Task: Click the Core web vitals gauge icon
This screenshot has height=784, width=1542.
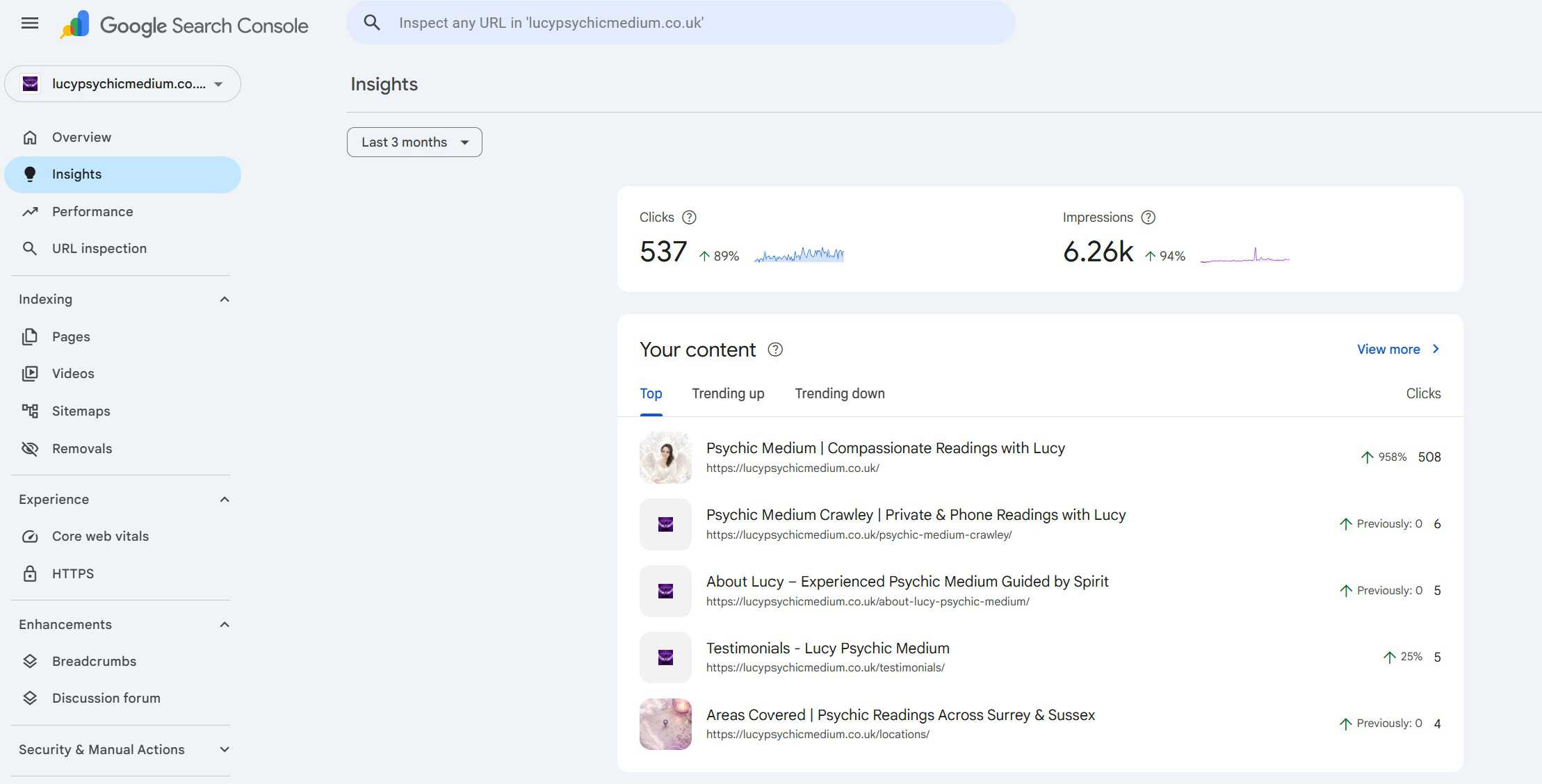Action: coord(30,536)
